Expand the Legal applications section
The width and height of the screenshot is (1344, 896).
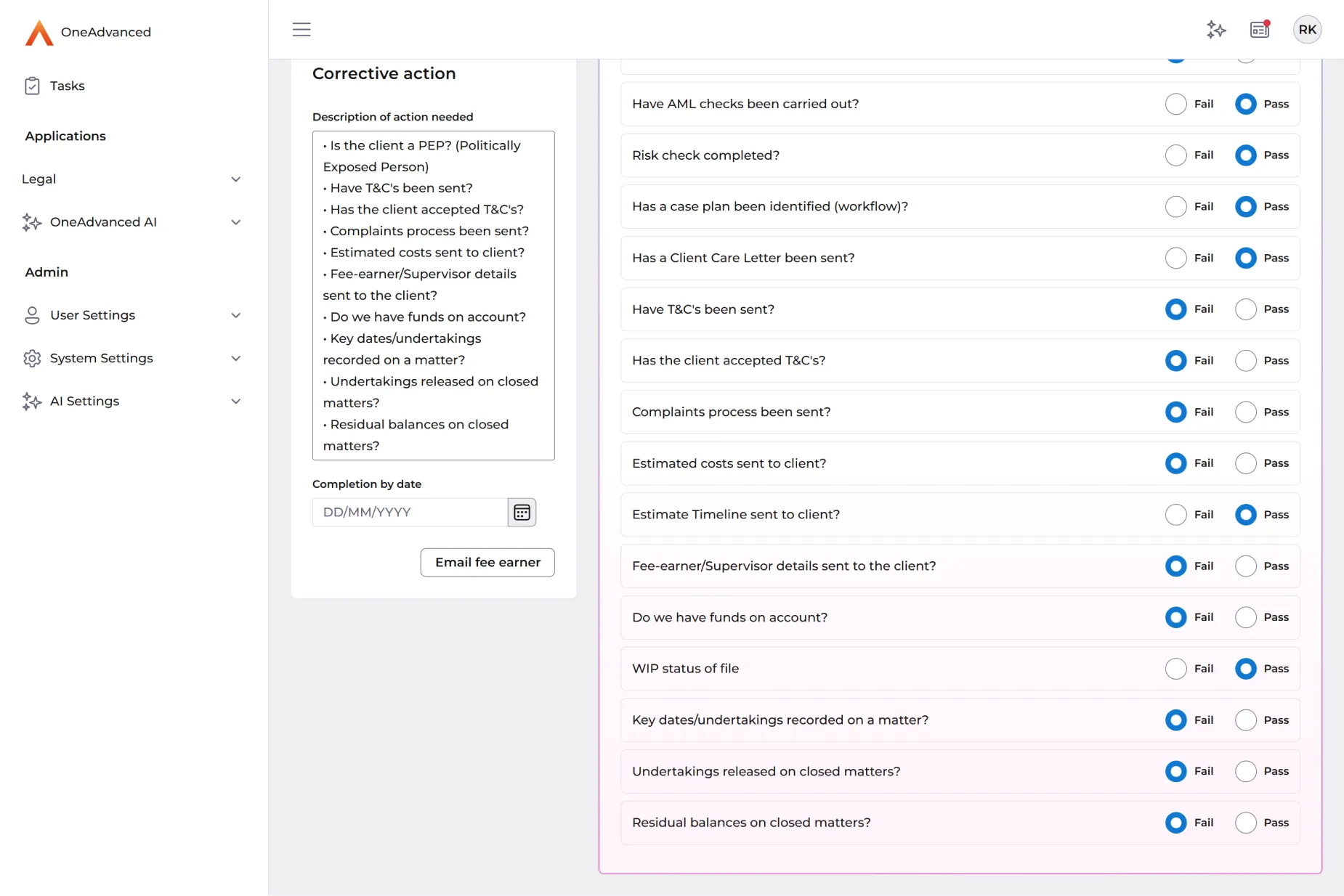click(x=235, y=179)
